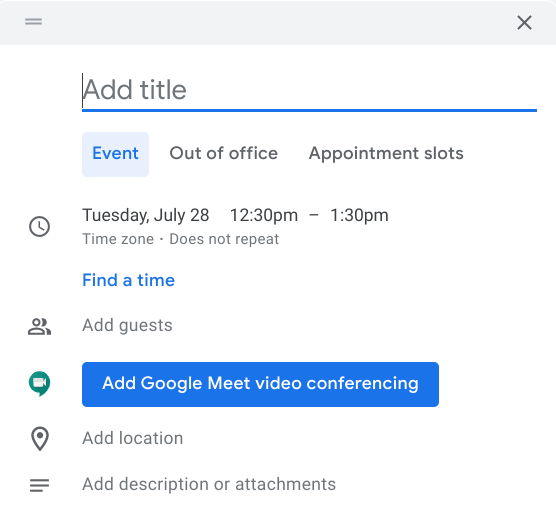The image size is (556, 514).
Task: Click the description lines icon
Action: pos(39,485)
